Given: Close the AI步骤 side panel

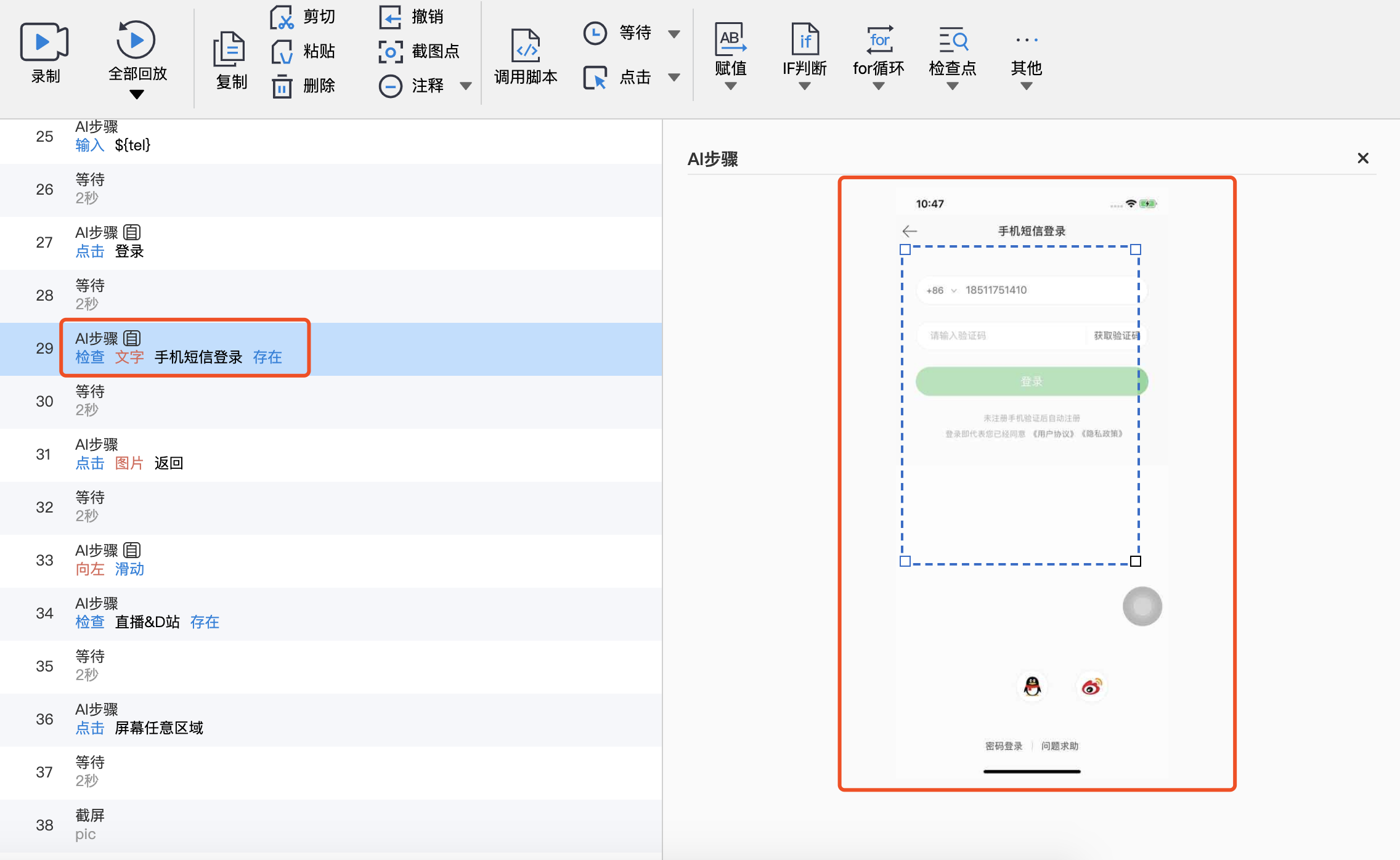Looking at the screenshot, I should (1363, 158).
